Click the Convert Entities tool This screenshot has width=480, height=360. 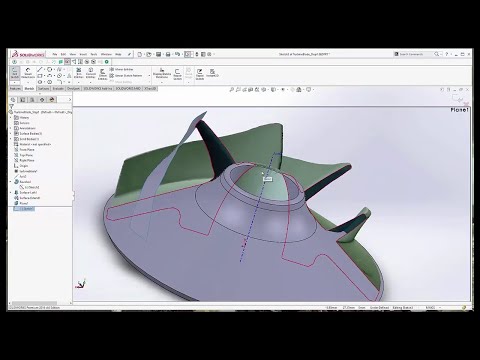(x=91, y=73)
